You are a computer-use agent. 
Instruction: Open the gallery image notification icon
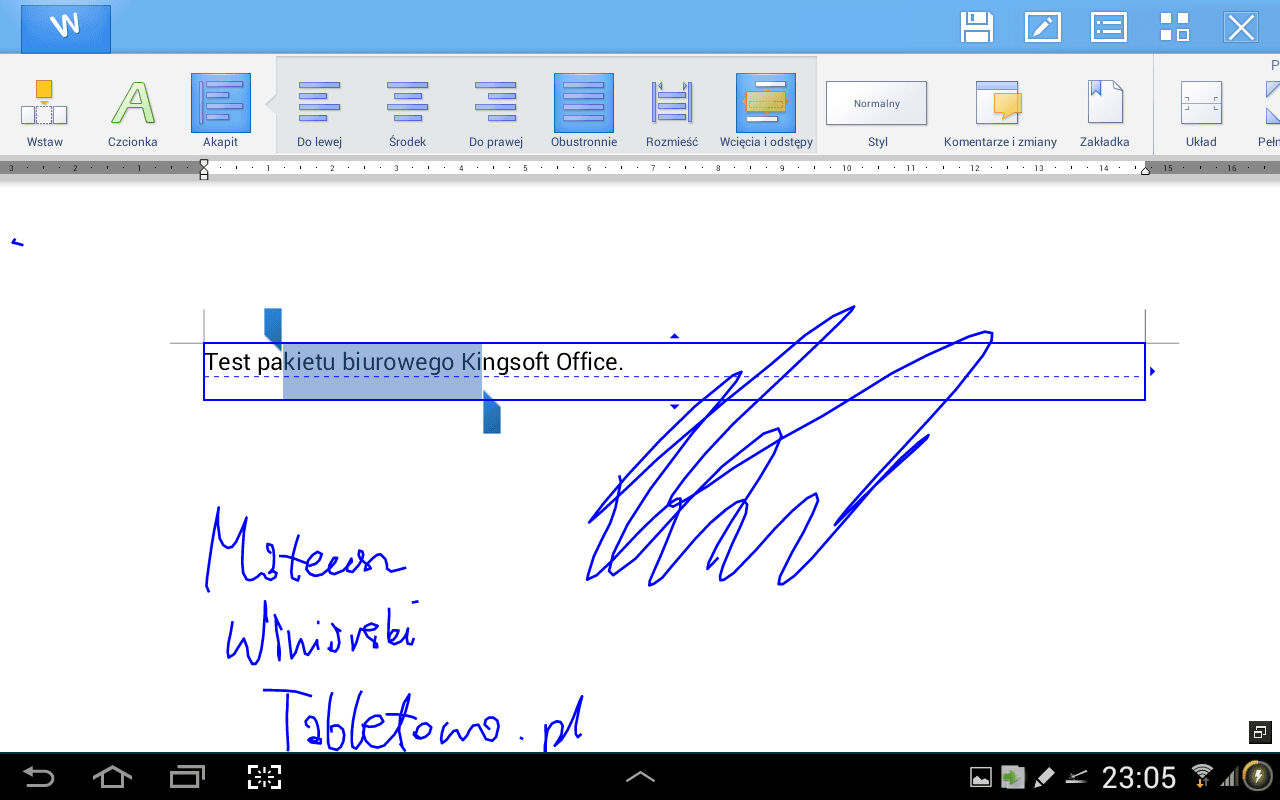point(981,777)
